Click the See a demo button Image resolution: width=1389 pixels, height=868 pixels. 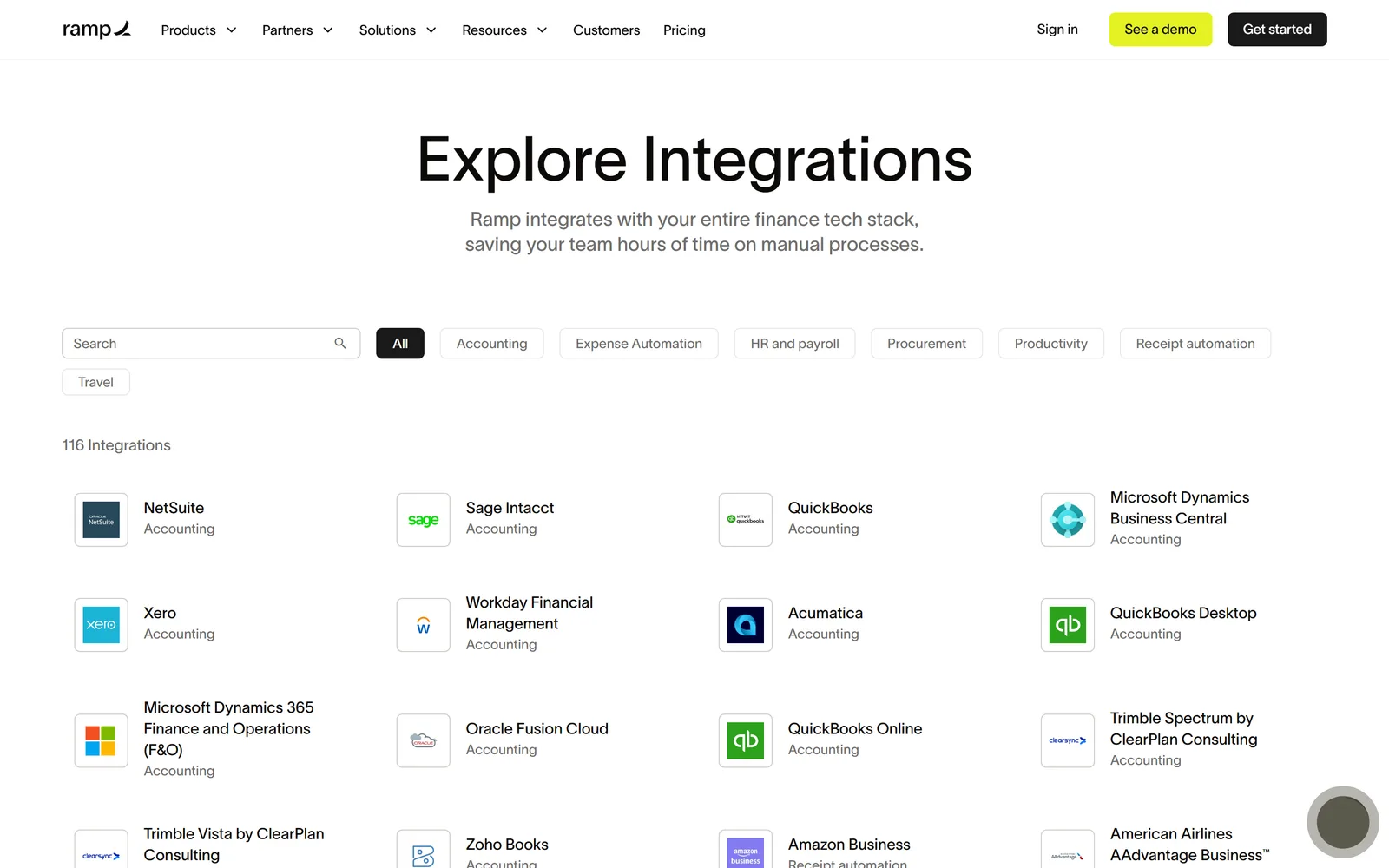pos(1160,29)
